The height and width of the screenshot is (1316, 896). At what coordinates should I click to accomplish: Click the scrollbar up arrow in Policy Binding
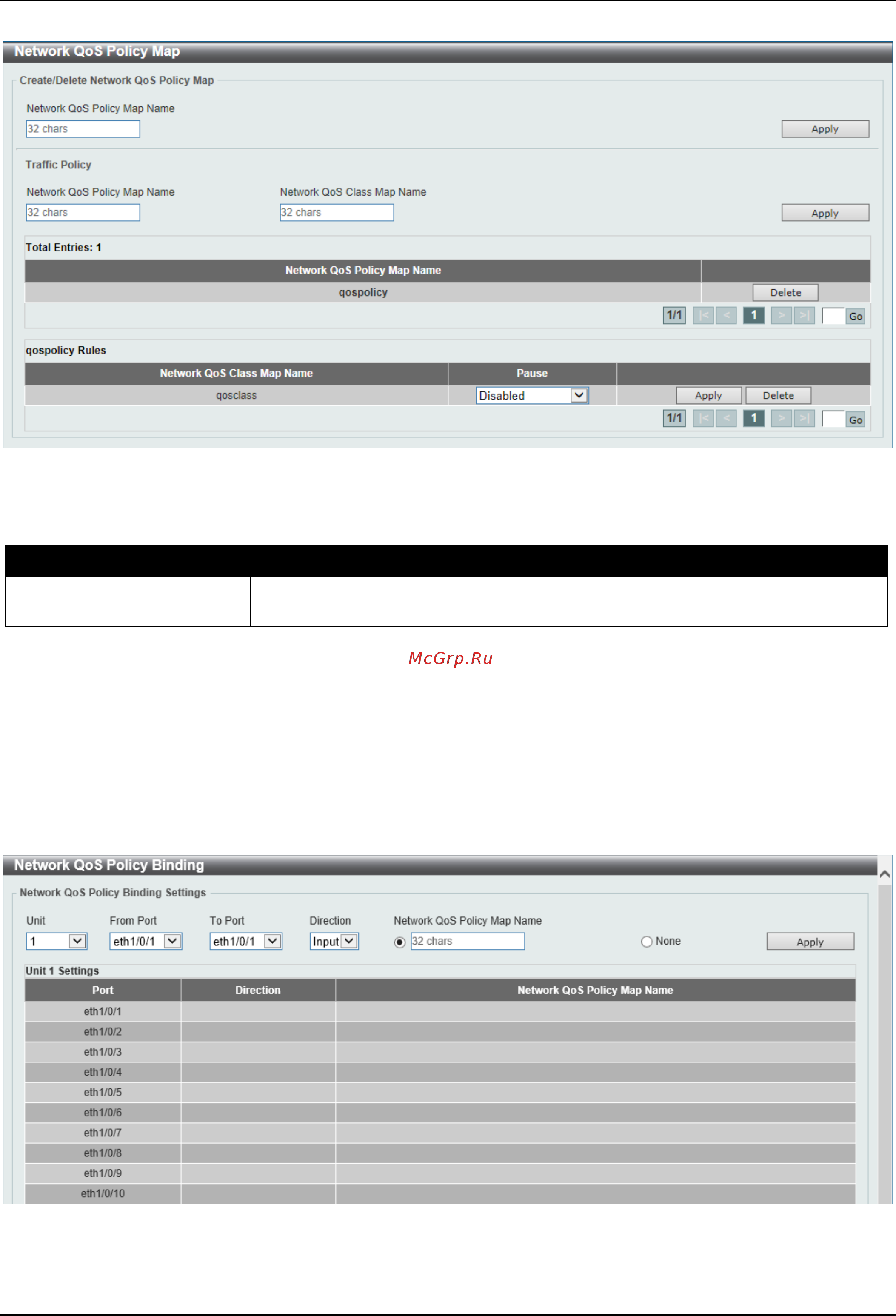(x=885, y=874)
